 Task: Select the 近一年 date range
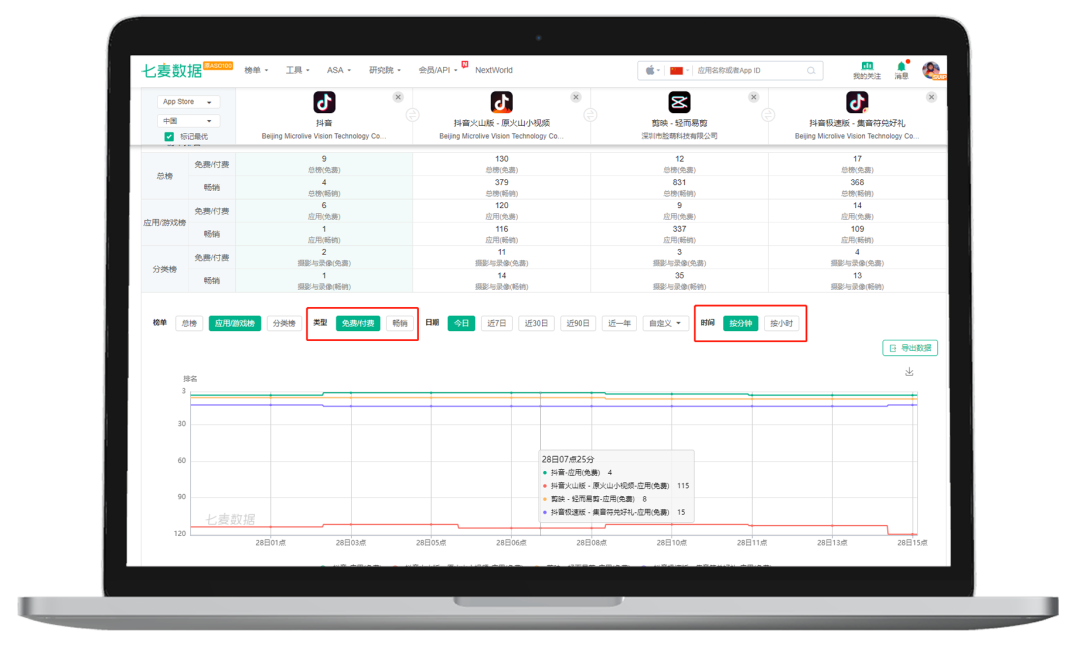point(619,323)
